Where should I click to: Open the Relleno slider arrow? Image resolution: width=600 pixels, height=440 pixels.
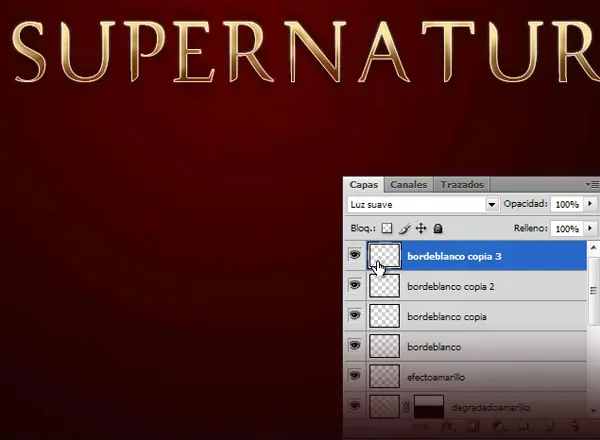[590, 228]
